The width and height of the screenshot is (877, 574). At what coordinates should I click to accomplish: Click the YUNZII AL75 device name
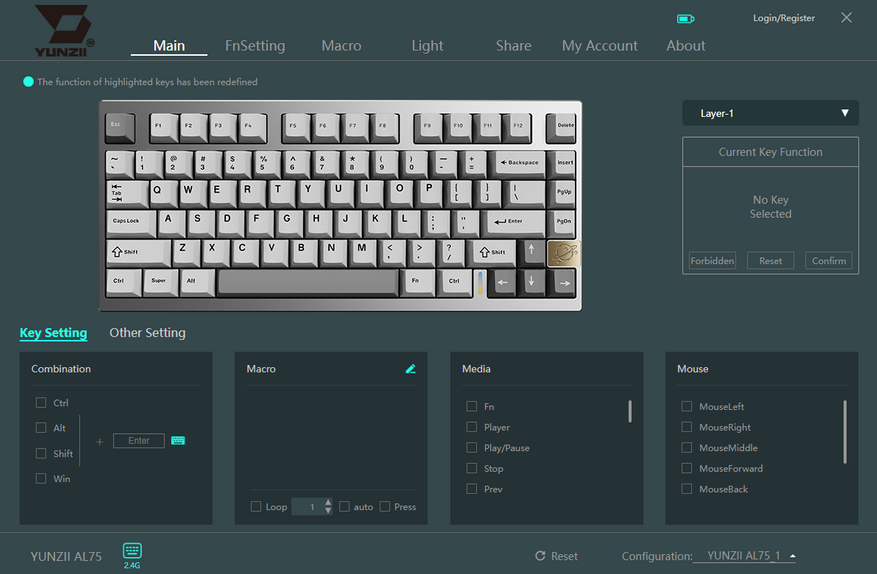(66, 557)
